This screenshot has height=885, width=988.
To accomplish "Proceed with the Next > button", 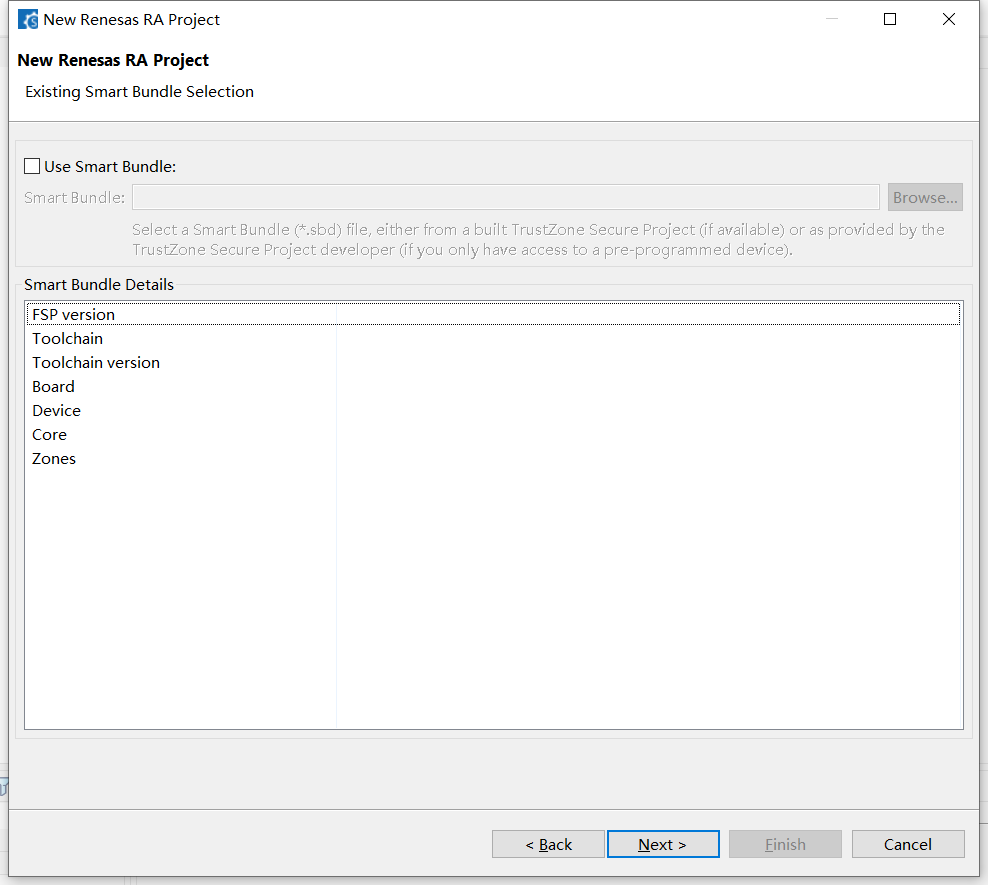I will coord(663,844).
